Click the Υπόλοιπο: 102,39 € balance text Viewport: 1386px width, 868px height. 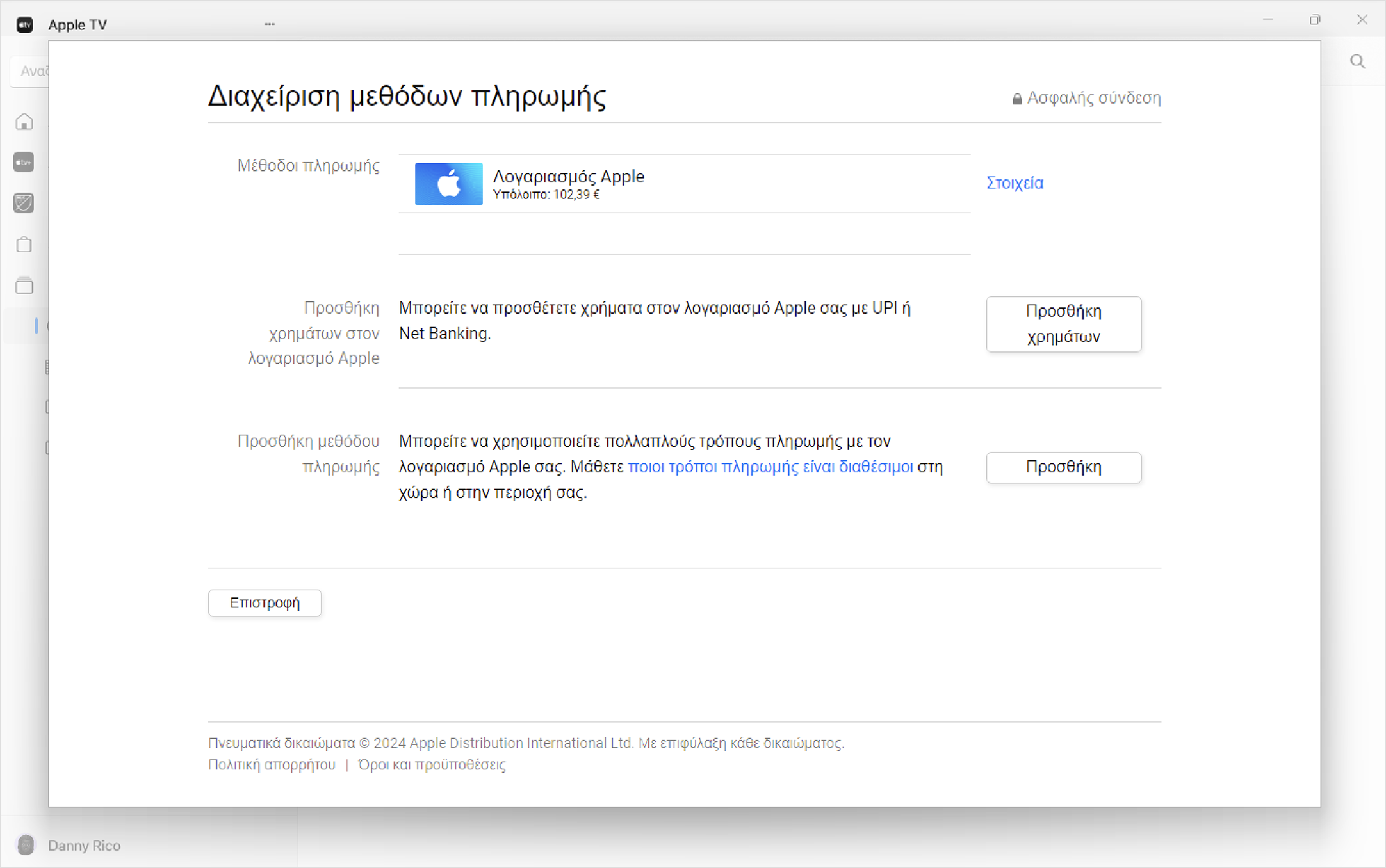(546, 195)
